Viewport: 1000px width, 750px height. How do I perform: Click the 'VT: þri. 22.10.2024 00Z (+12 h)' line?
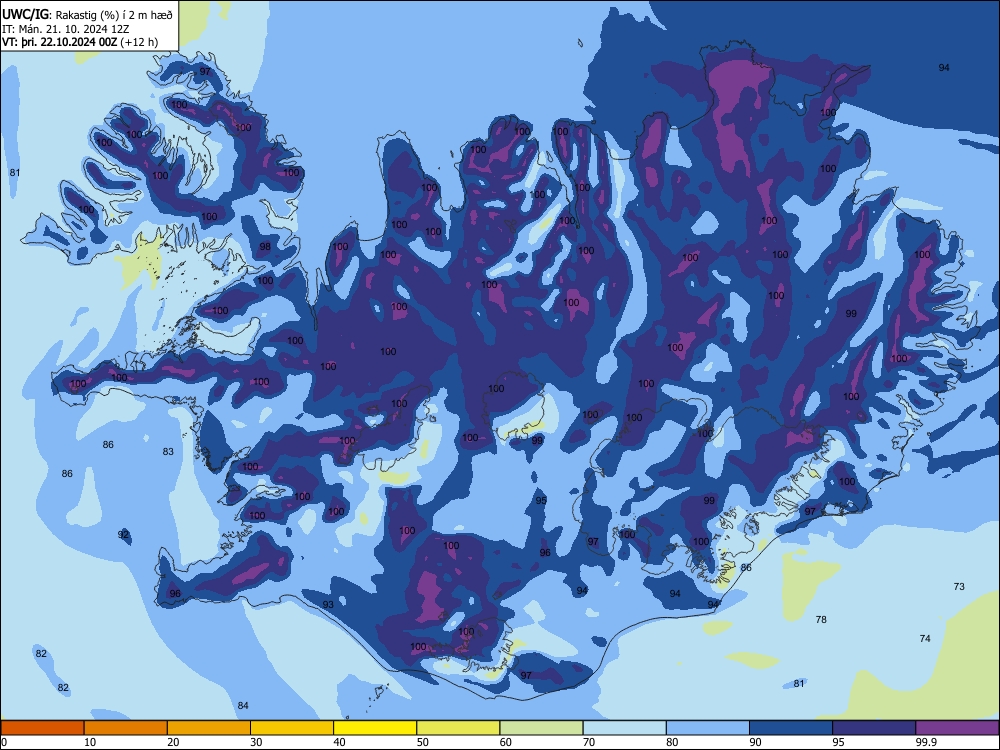80,42
